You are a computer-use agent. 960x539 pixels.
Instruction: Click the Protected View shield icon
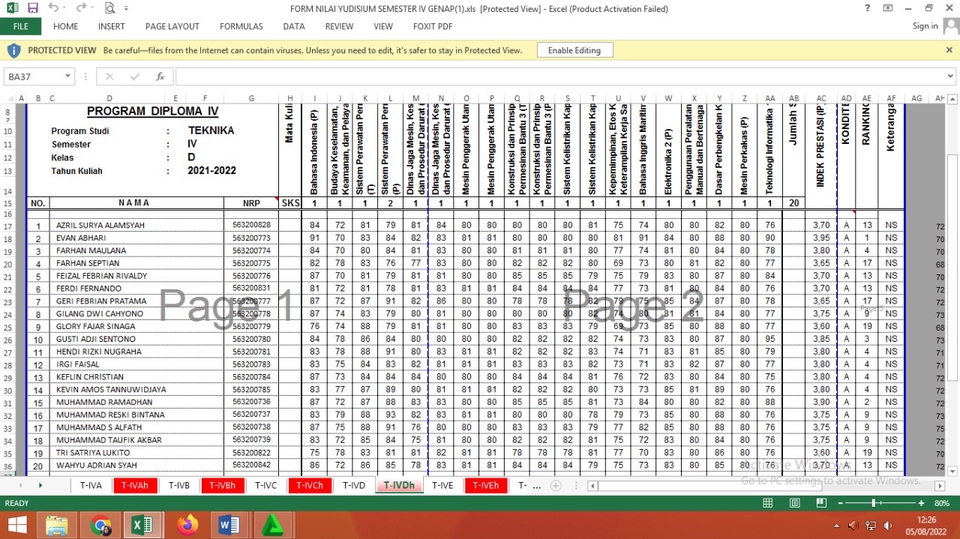tap(13, 50)
